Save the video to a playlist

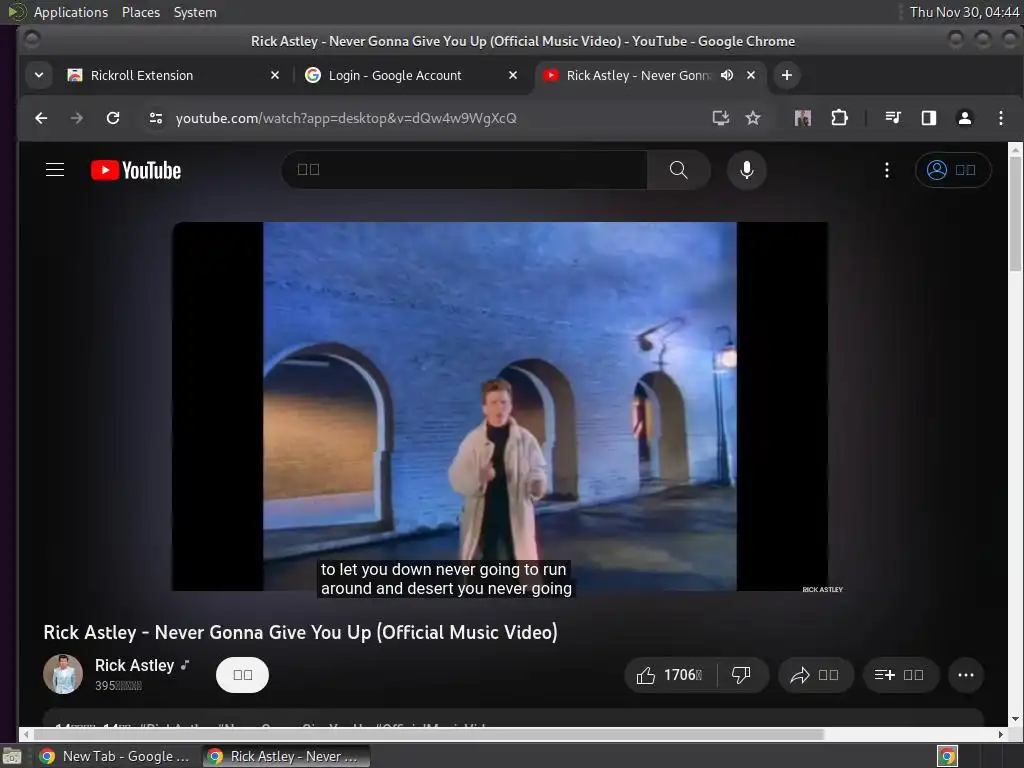[901, 675]
